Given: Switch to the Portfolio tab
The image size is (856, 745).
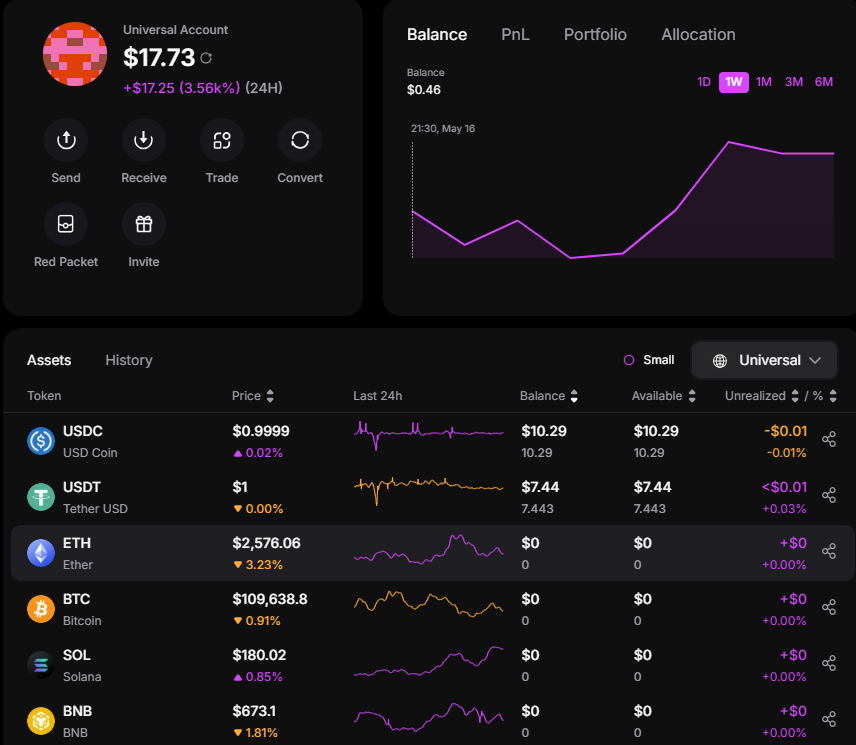Looking at the screenshot, I should coord(595,34).
